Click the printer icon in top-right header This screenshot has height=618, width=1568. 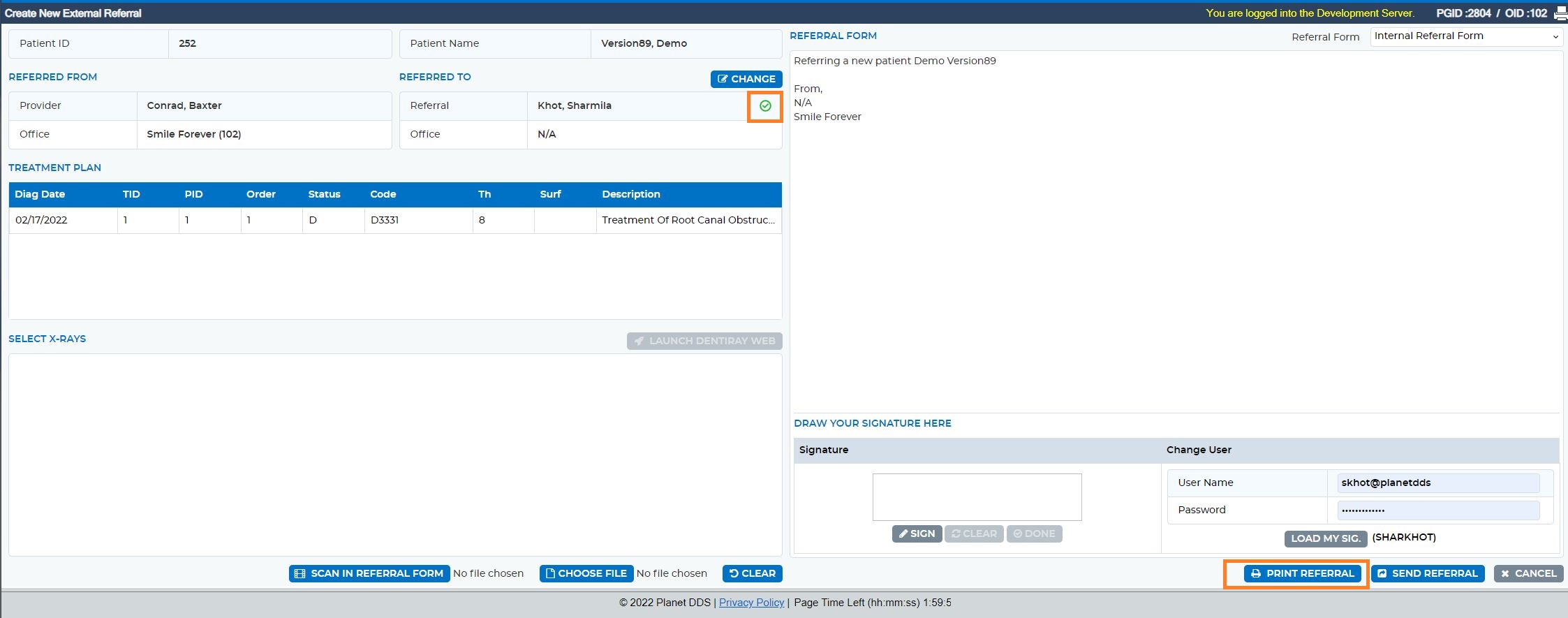click(x=1561, y=13)
